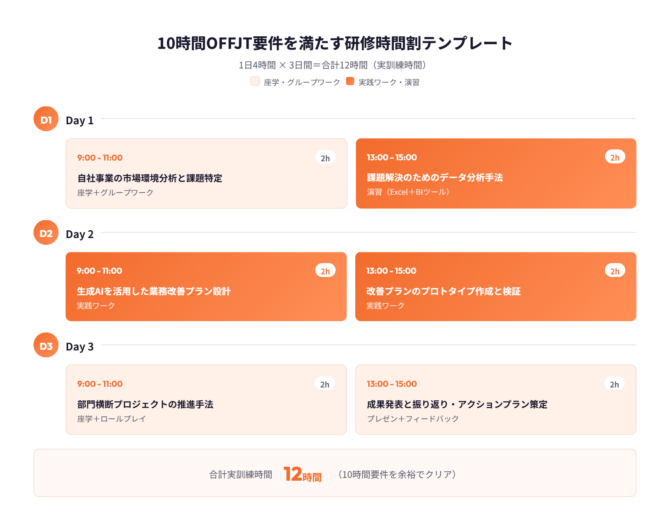670x525 pixels.
Task: Click the 12時間 total training hours figure
Action: pyautogui.click(x=302, y=474)
